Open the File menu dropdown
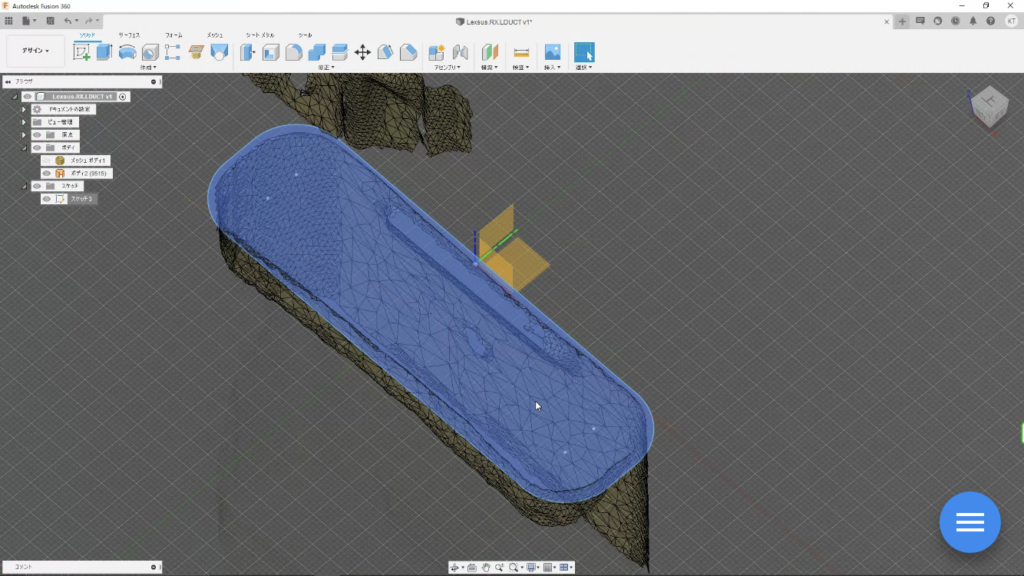The height and width of the screenshot is (576, 1024). pos(29,21)
